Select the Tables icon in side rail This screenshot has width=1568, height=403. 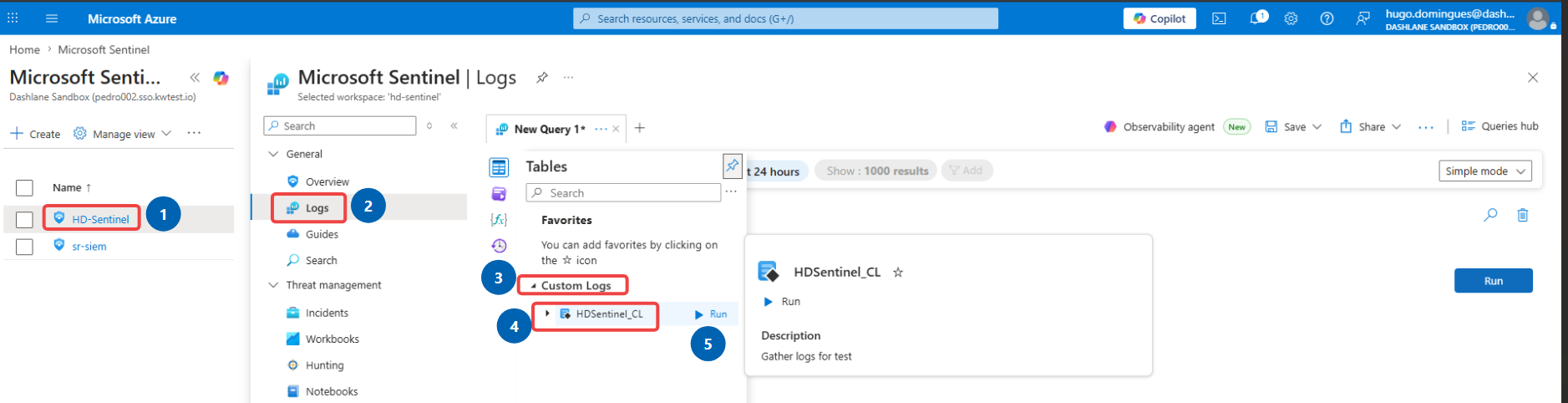tap(499, 167)
